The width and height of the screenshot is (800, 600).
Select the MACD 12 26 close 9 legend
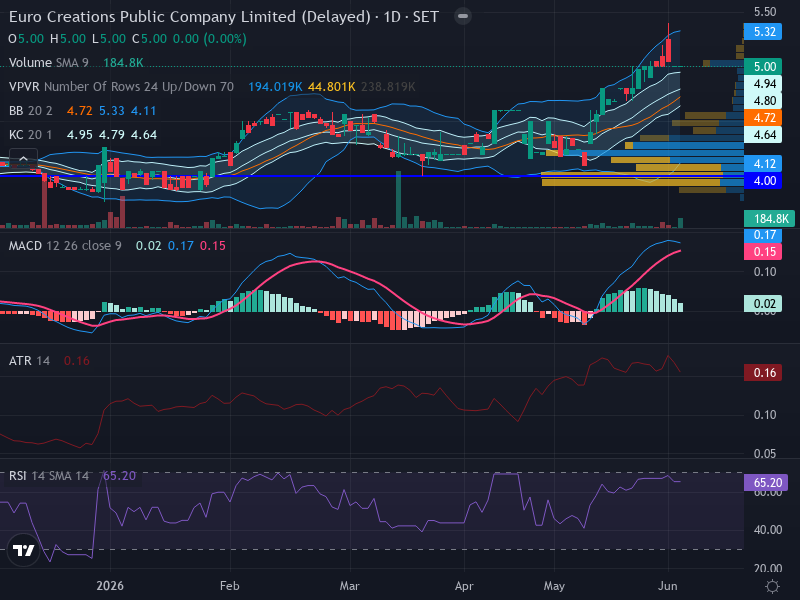pyautogui.click(x=65, y=246)
